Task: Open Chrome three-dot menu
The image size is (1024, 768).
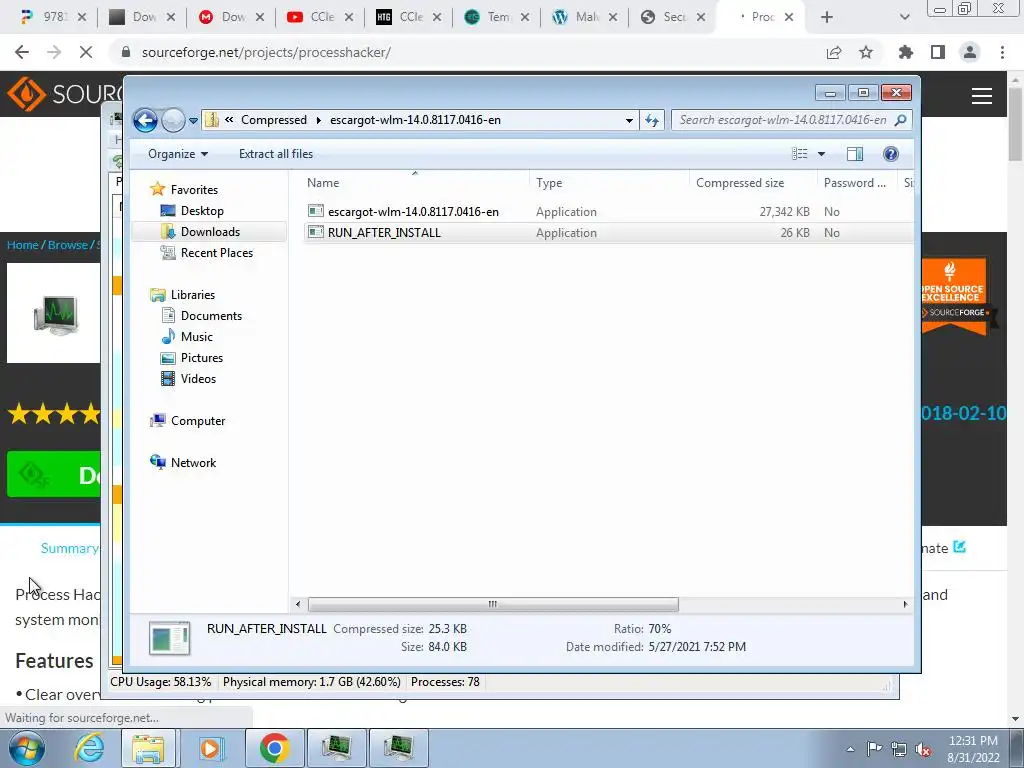Action: [1002, 52]
